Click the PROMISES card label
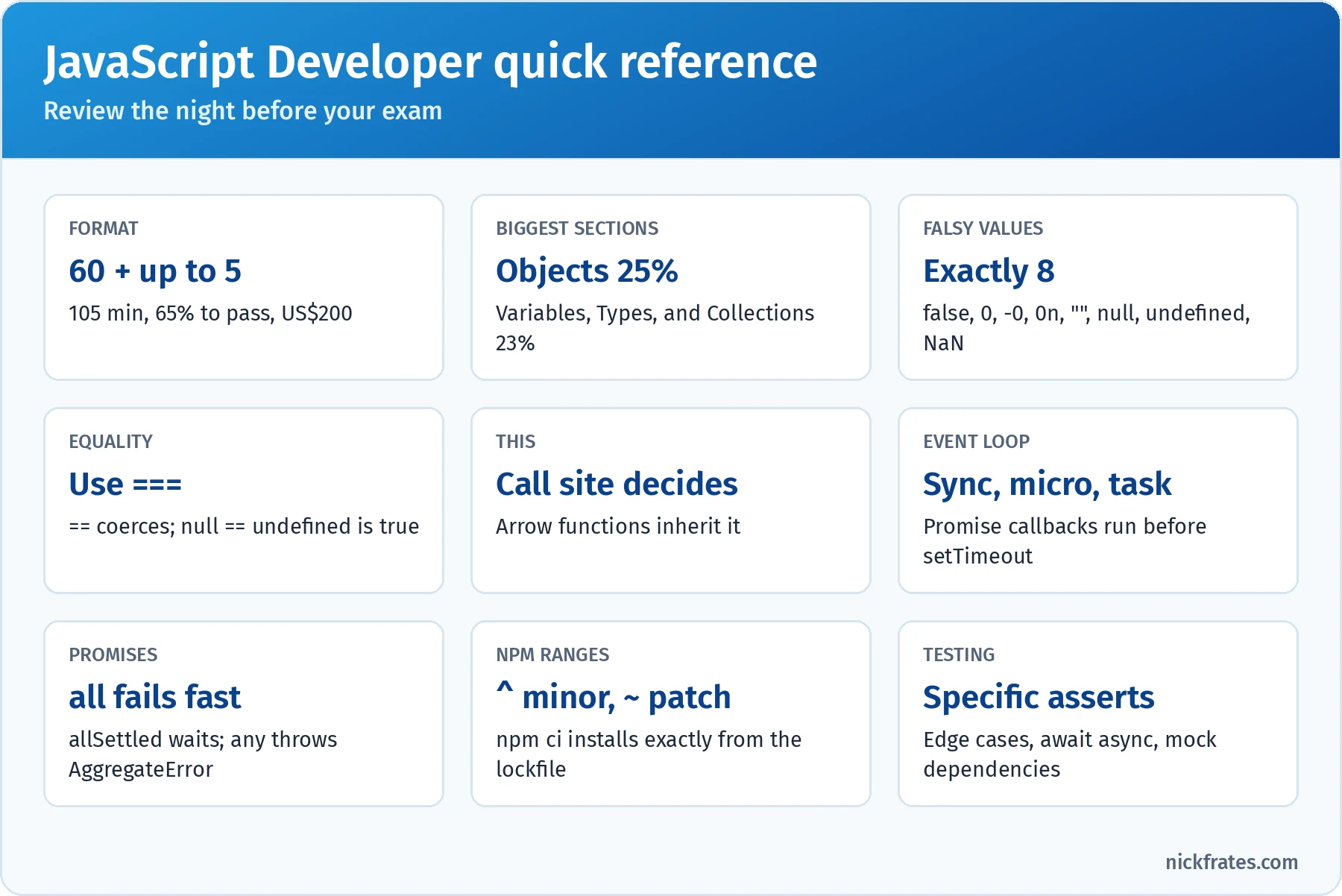The height and width of the screenshot is (896, 1342). (113, 654)
